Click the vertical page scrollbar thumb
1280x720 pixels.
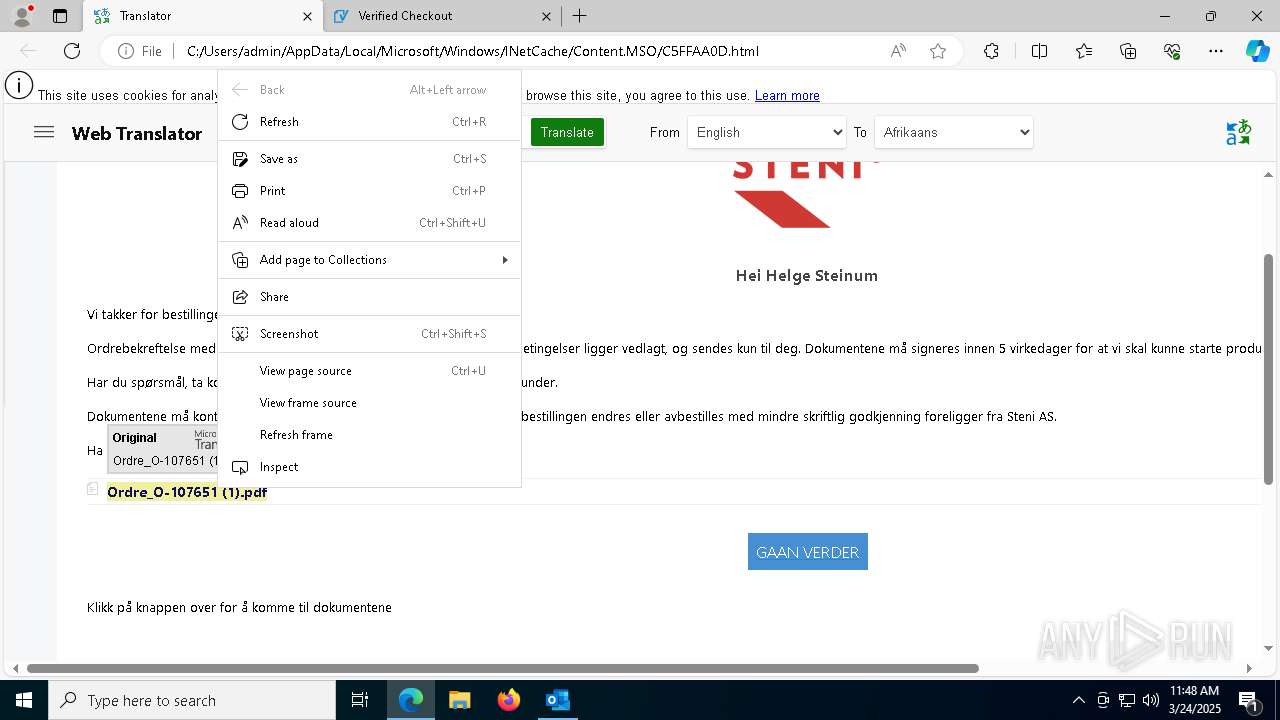[1268, 368]
